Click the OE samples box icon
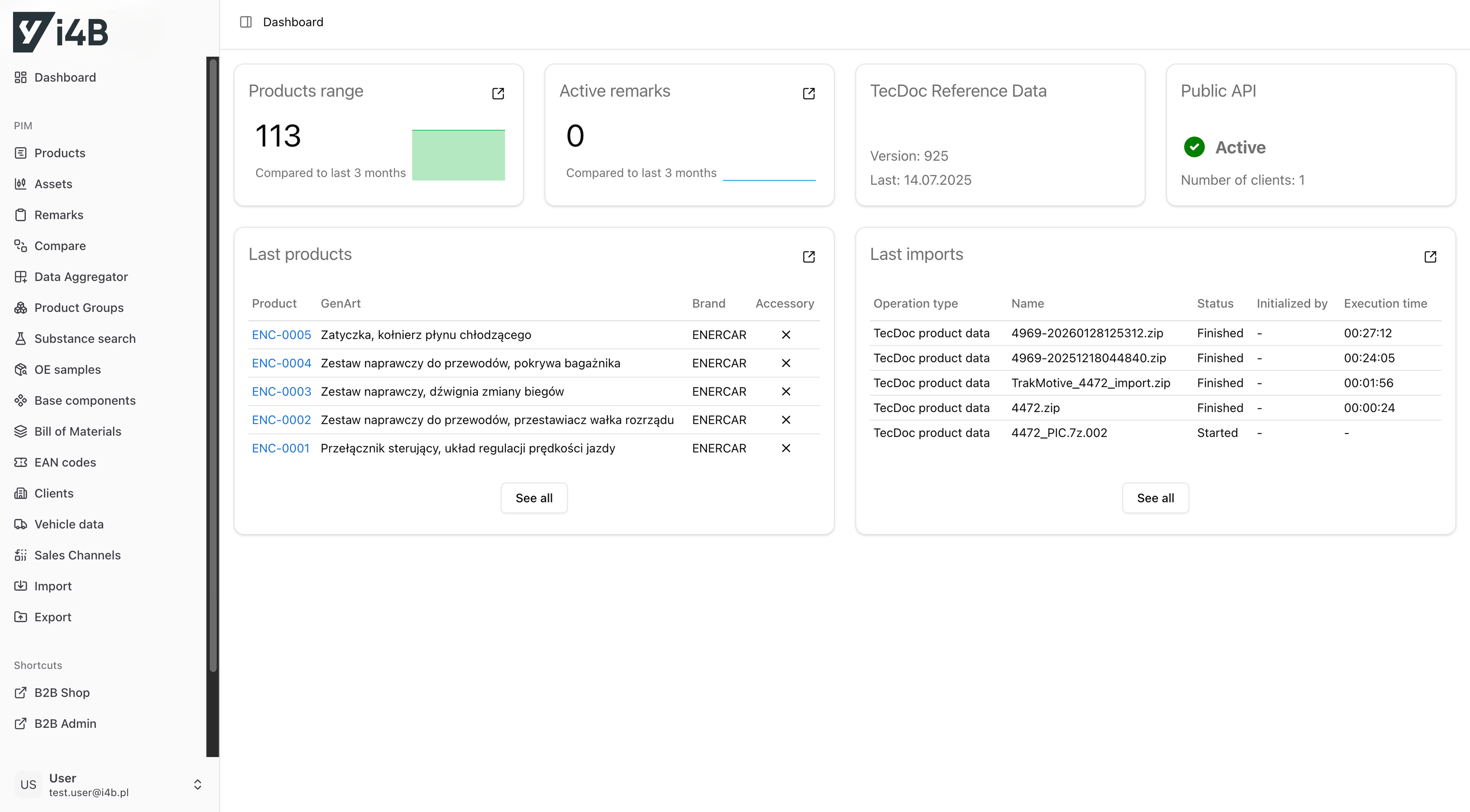The image size is (1470, 812). coord(21,370)
